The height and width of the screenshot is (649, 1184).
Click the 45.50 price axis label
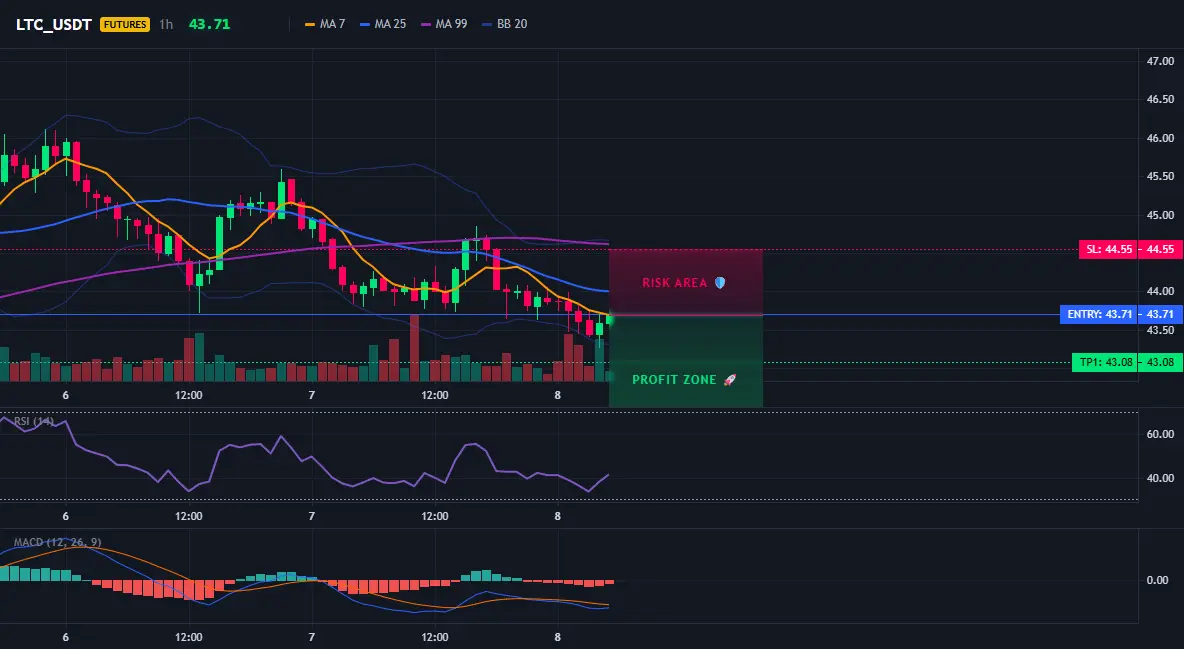[1160, 176]
